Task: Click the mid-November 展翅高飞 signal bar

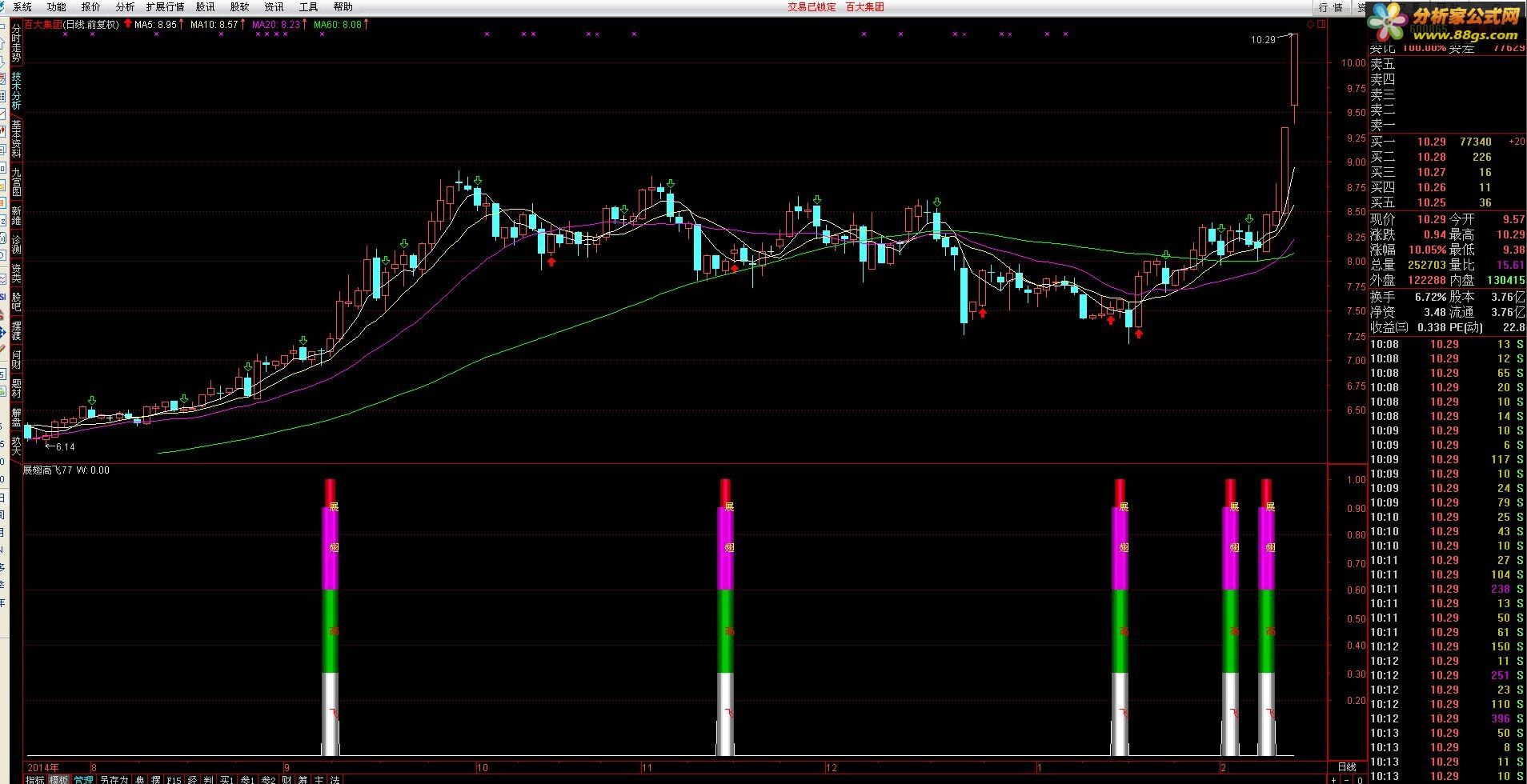Action: (x=725, y=617)
